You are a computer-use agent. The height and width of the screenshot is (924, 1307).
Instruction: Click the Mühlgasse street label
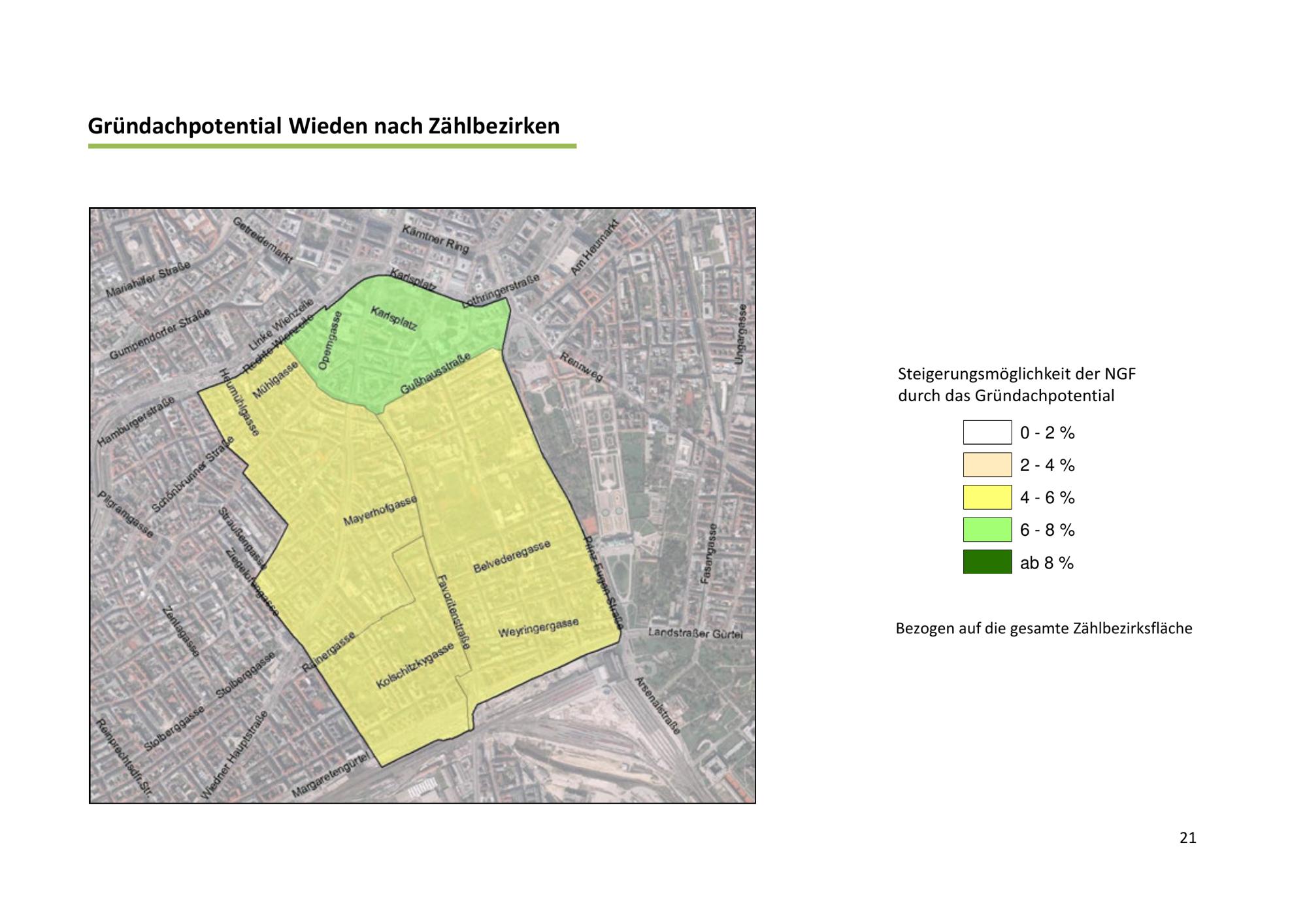pos(275,380)
